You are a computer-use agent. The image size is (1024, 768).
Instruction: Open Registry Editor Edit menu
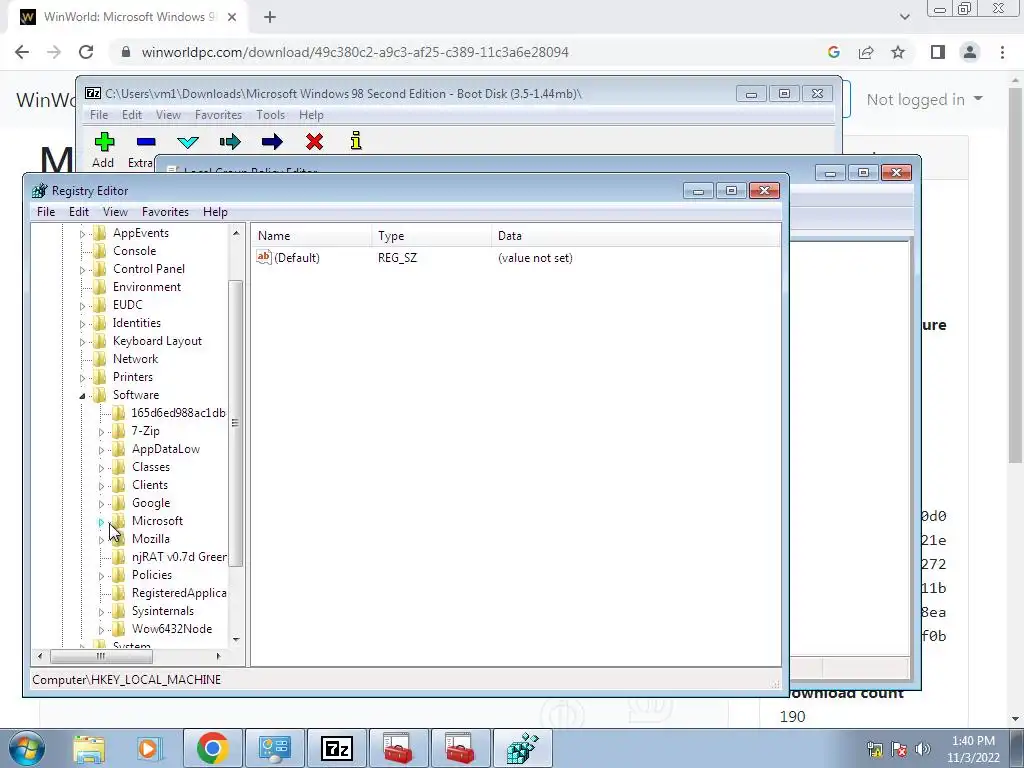79,212
